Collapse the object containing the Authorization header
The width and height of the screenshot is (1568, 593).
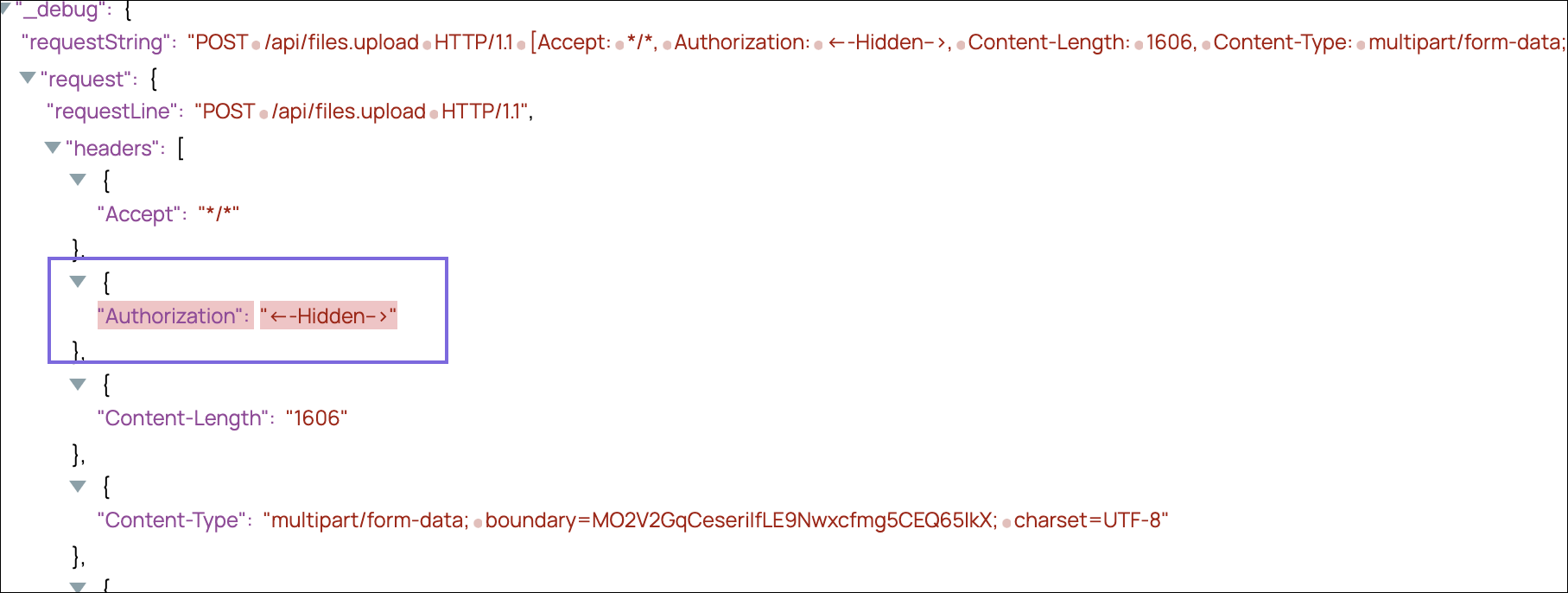tap(78, 281)
